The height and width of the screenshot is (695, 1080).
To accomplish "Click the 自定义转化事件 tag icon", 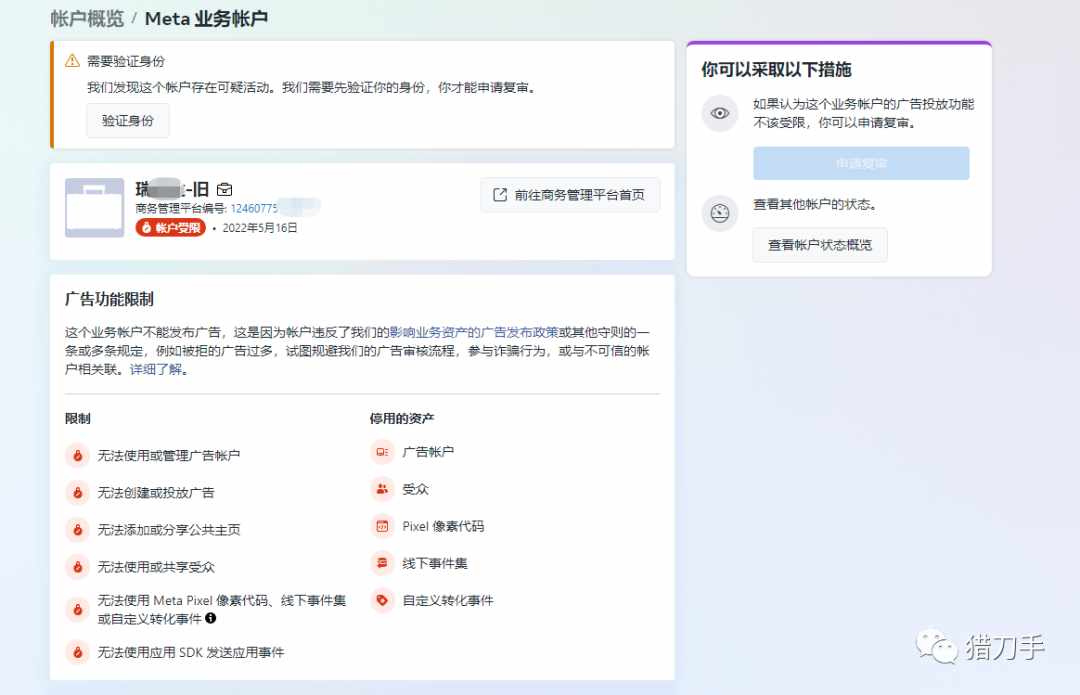I will pos(382,601).
